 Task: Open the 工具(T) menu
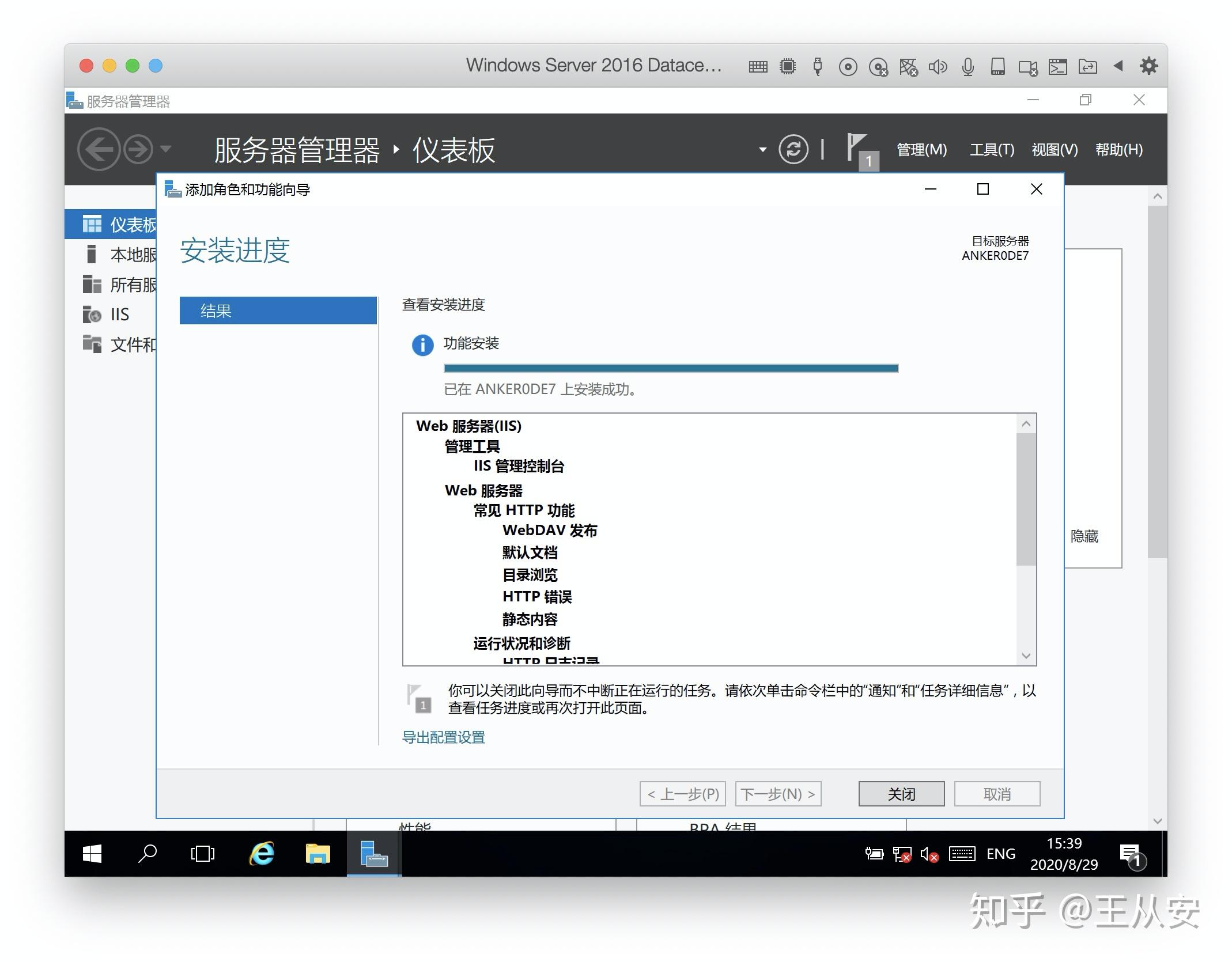coord(992,149)
